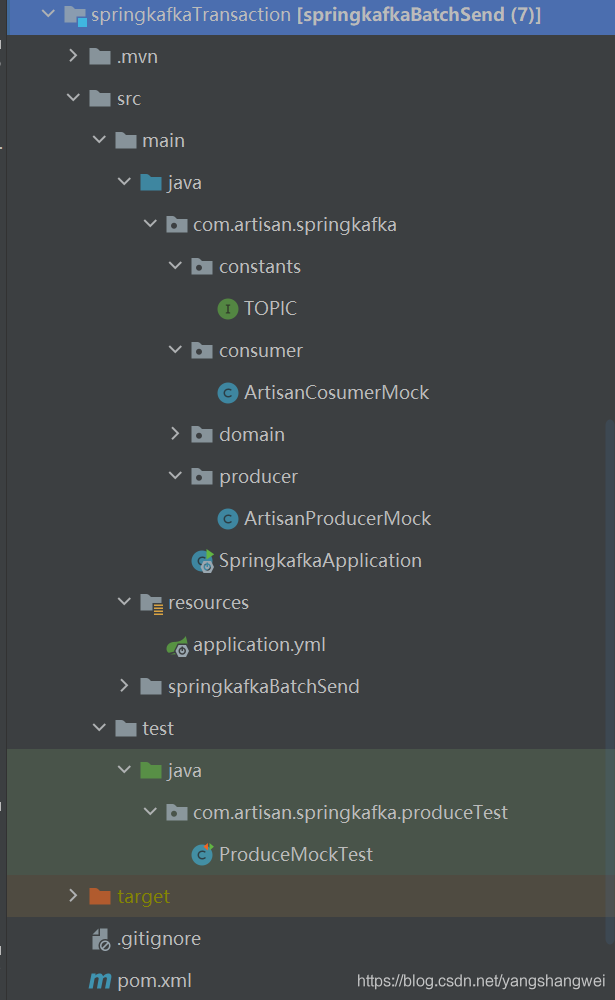The width and height of the screenshot is (615, 1000).
Task: Click the ArtisanProducerMock class icon
Action: tap(228, 519)
